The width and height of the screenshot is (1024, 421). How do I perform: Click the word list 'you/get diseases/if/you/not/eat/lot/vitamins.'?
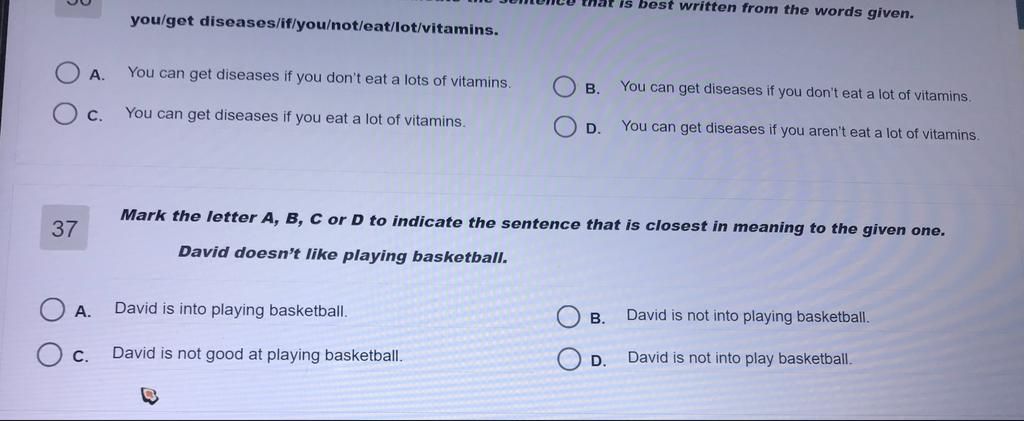pos(313,25)
